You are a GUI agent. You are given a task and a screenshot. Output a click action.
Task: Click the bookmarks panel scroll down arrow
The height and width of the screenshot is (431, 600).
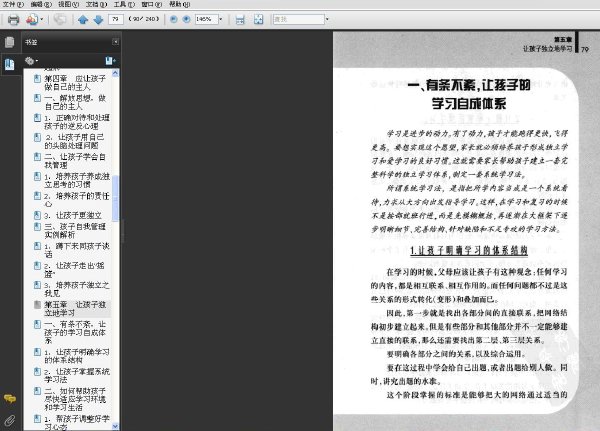(116, 426)
